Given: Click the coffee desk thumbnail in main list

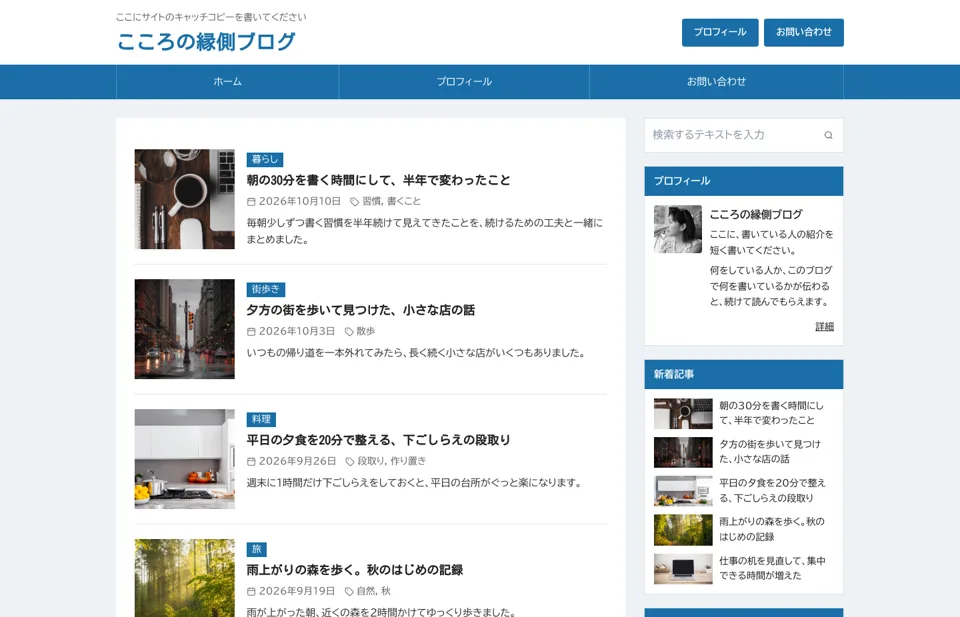Looking at the screenshot, I should coord(184,199).
